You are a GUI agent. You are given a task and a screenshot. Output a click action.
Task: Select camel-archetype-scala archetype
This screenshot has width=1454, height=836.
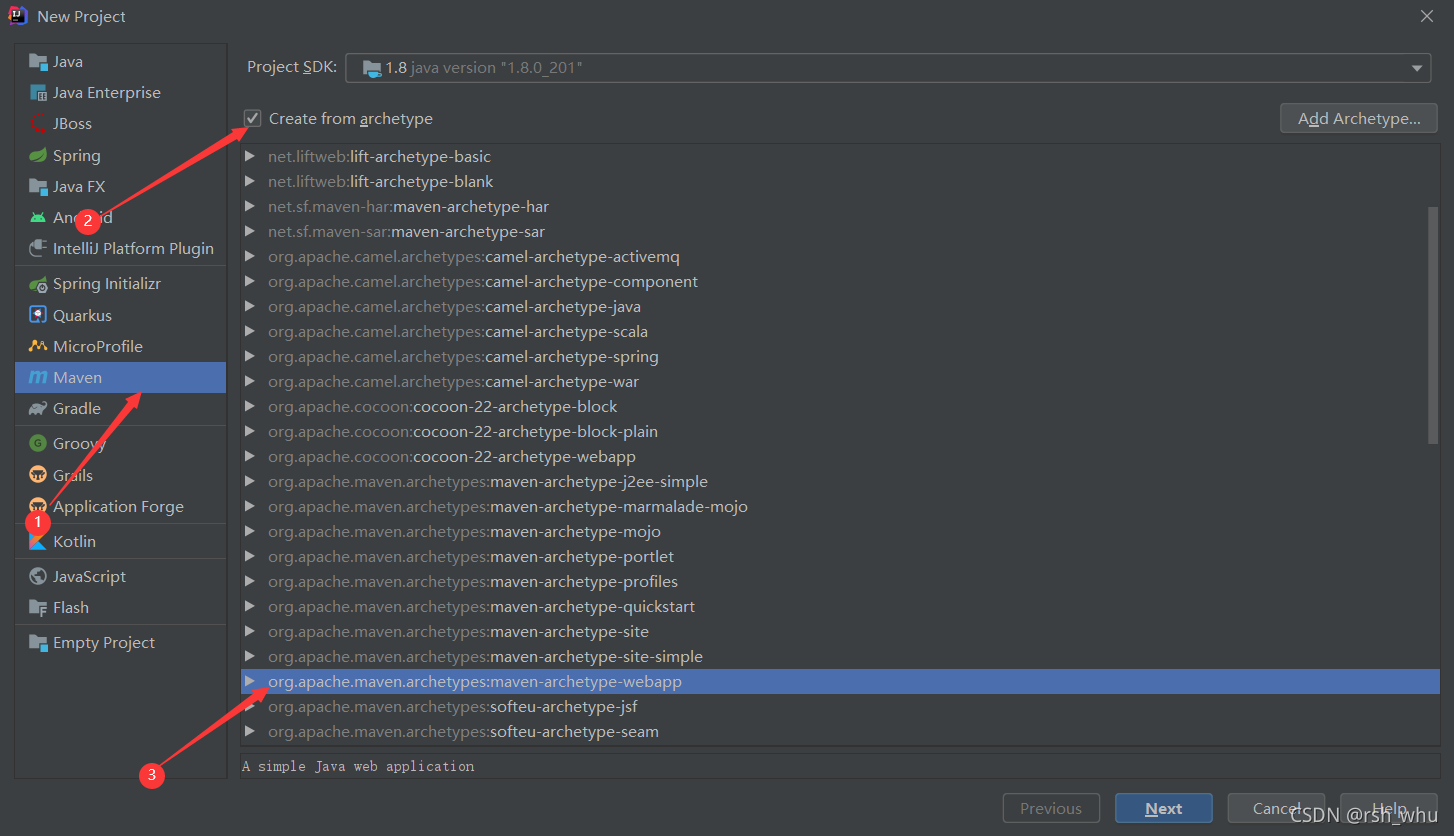pos(840,331)
